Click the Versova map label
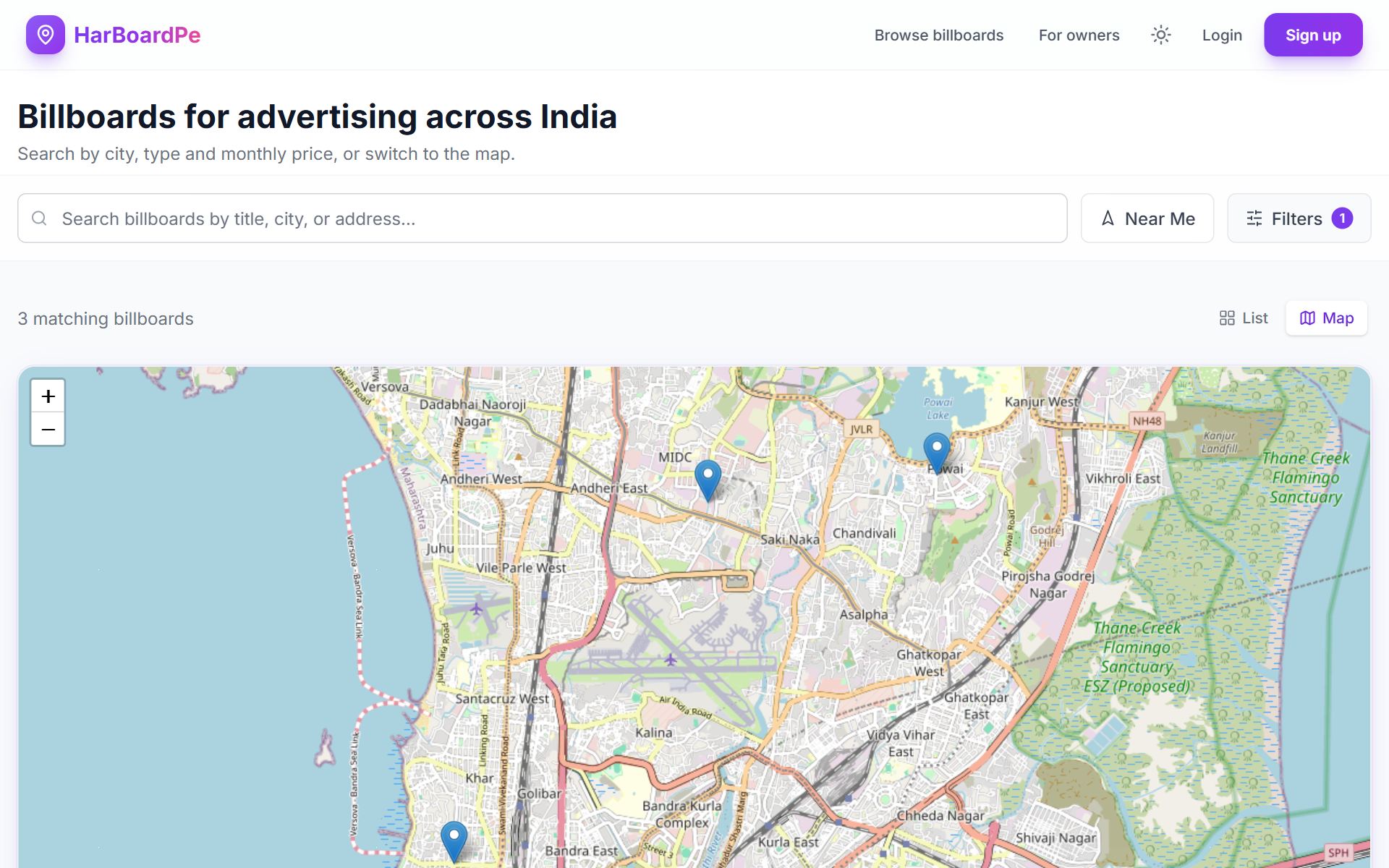The width and height of the screenshot is (1389, 868). [x=385, y=387]
